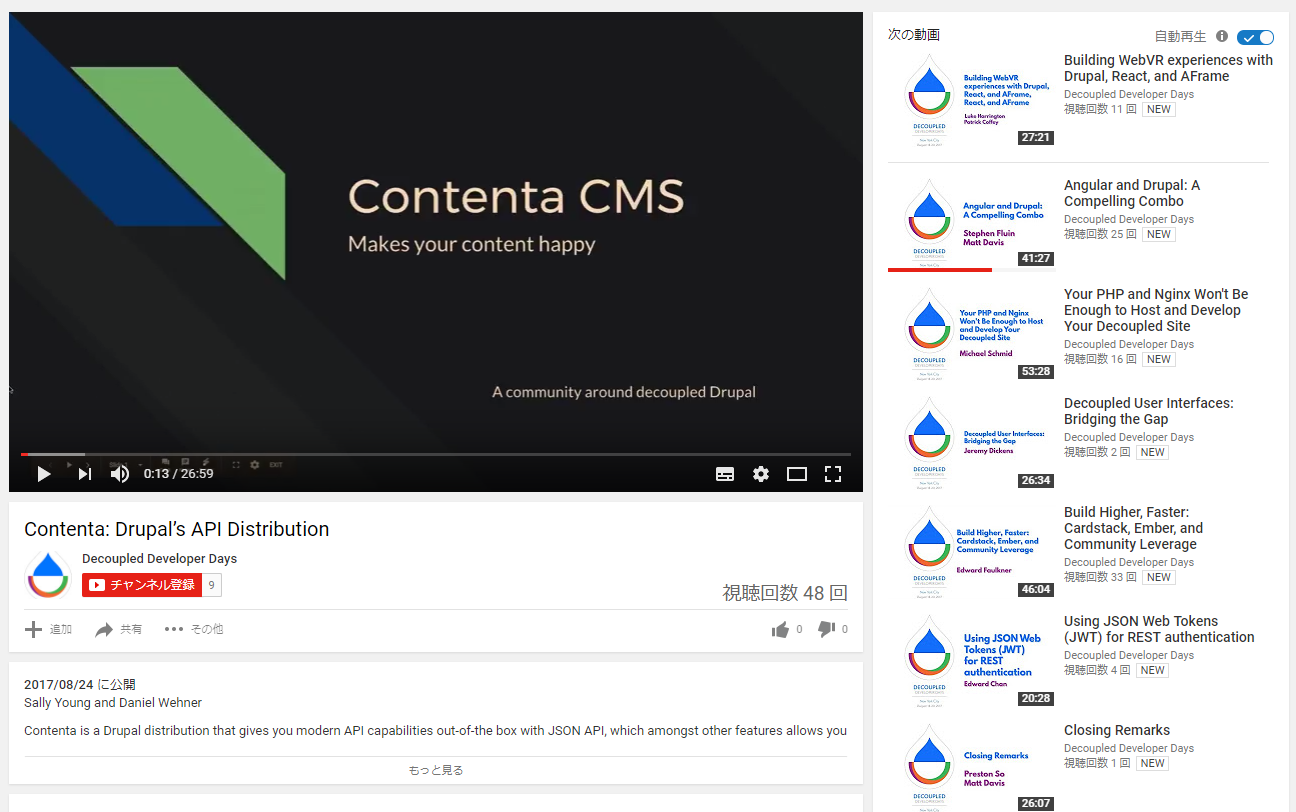Open Using JSON Web Tokens (JWT) title
The height and width of the screenshot is (812, 1296).
1159,629
